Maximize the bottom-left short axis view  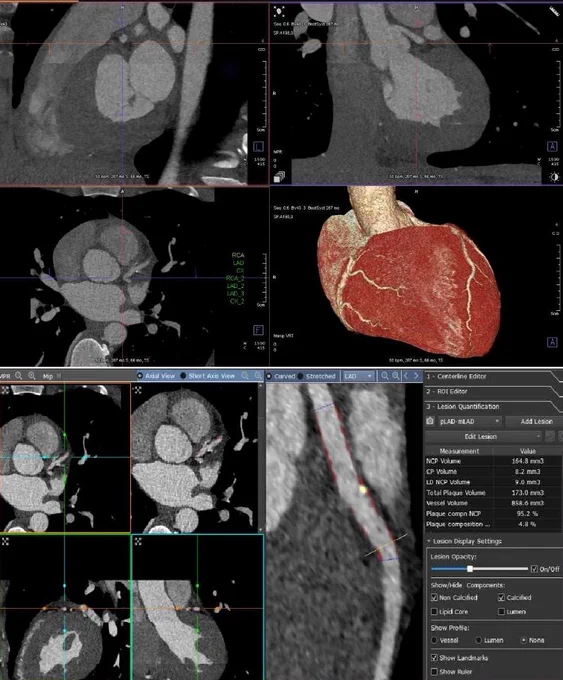5,541
